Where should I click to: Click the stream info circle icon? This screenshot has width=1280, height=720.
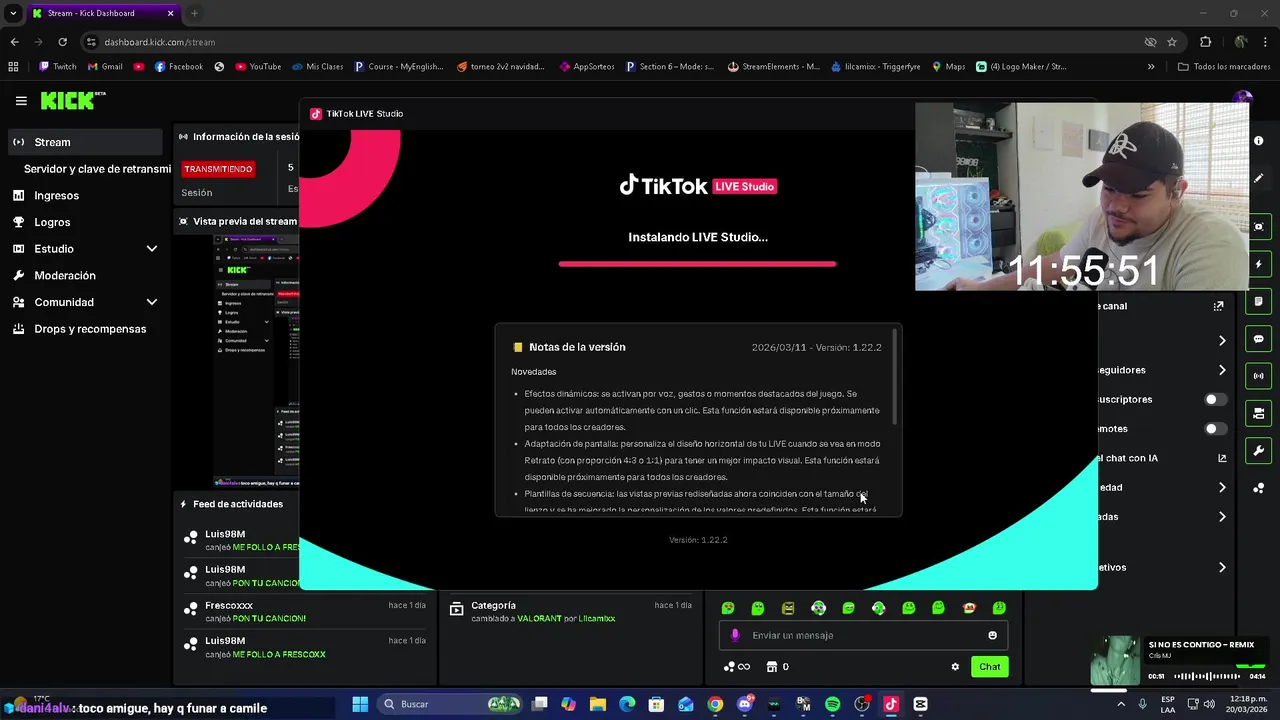[x=1258, y=141]
